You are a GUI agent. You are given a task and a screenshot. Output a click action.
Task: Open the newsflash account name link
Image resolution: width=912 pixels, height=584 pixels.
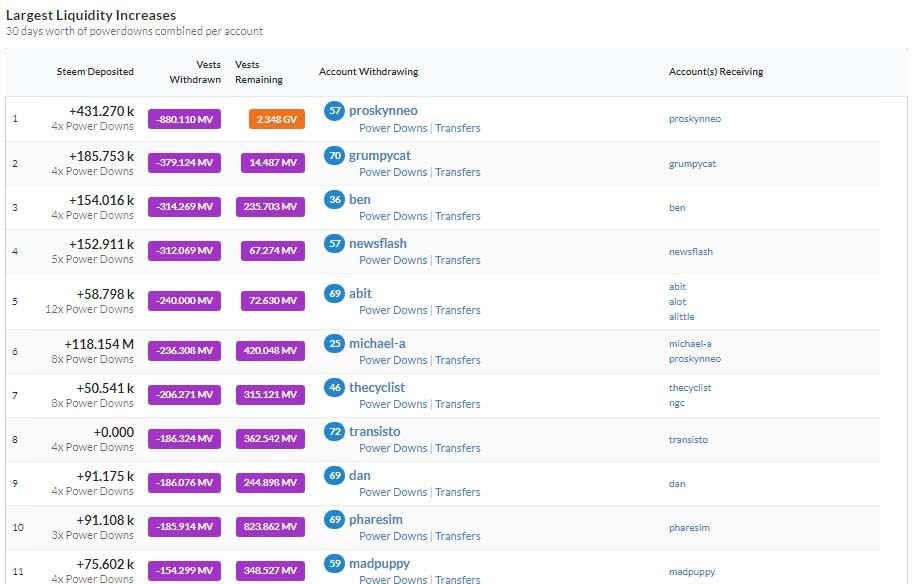click(378, 243)
